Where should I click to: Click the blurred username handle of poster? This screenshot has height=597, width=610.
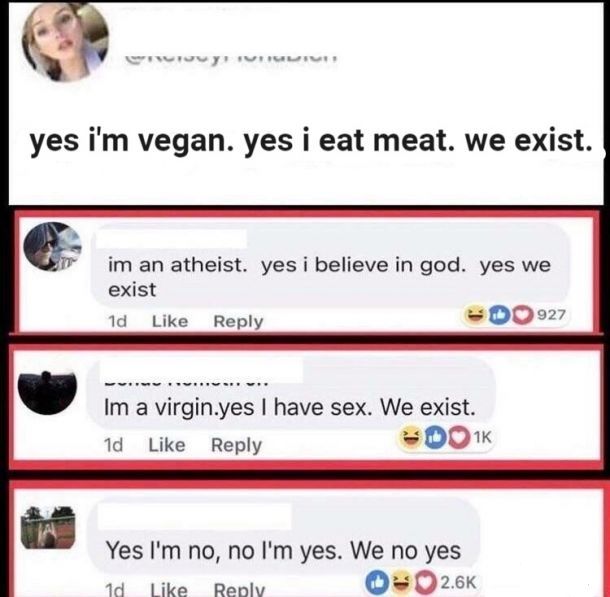tap(231, 60)
